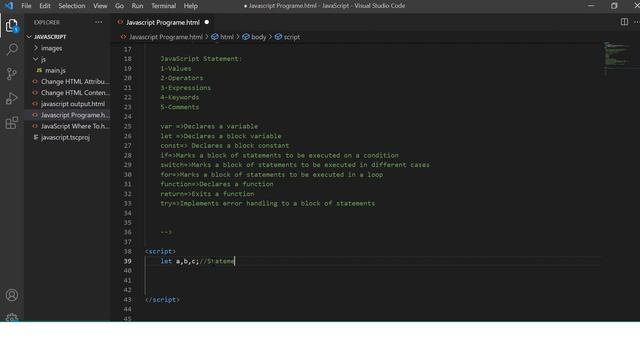This screenshot has width=640, height=360.
Task: Click the body breadcrumb item
Action: [254, 37]
